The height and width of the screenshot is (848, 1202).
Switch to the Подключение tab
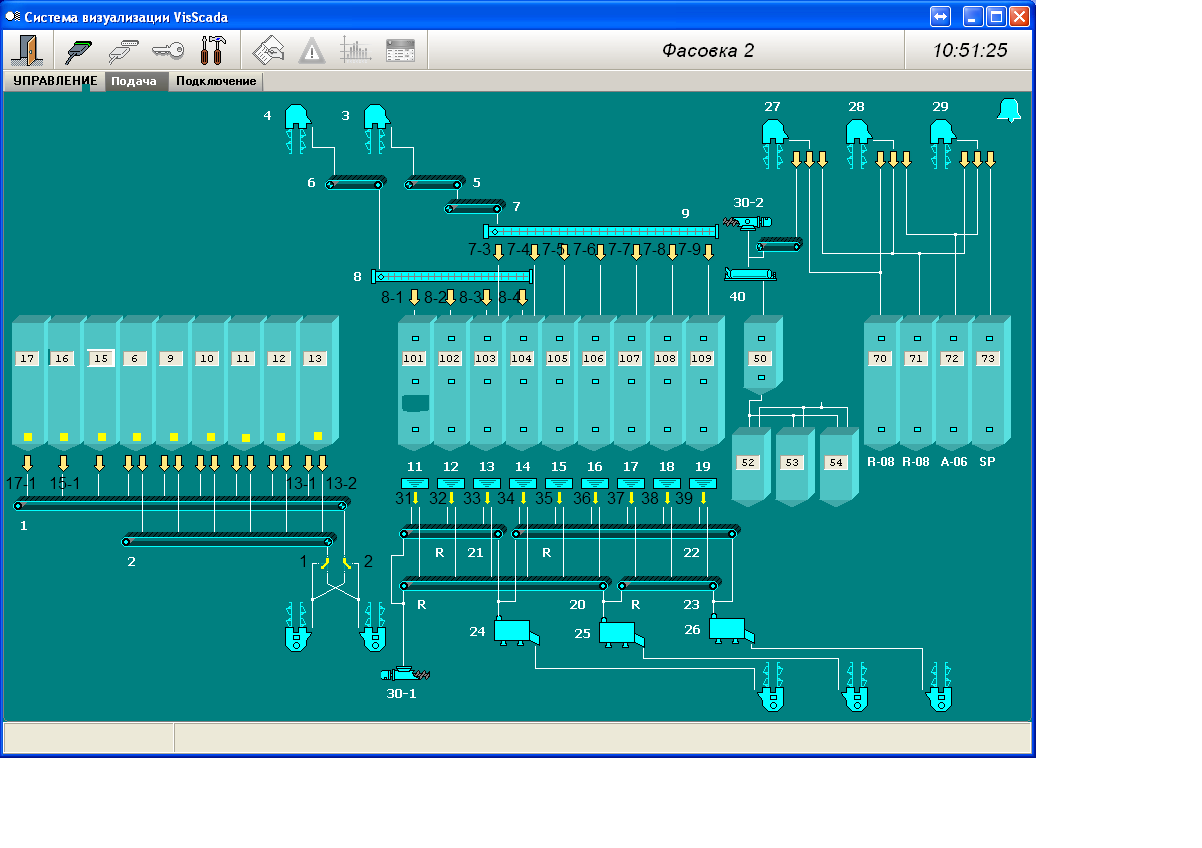[216, 81]
